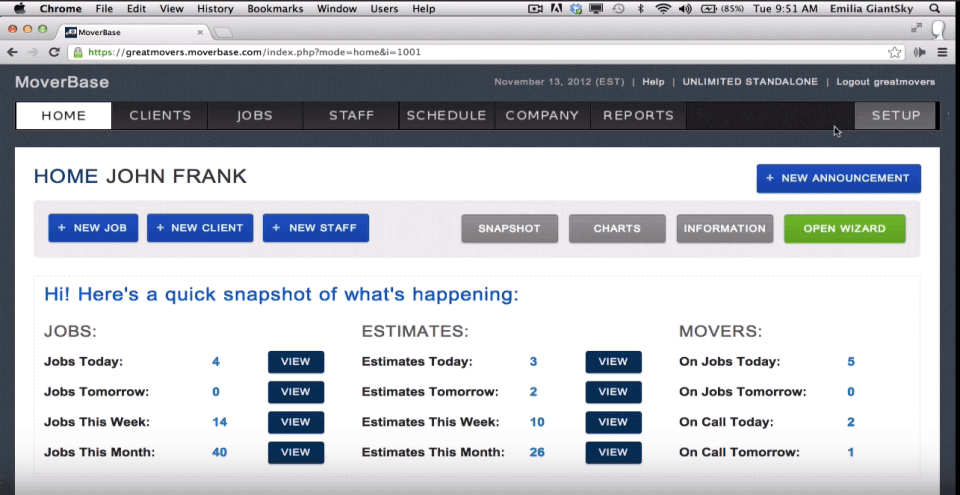View Jobs Tomorrow
960x495 pixels.
pos(296,392)
